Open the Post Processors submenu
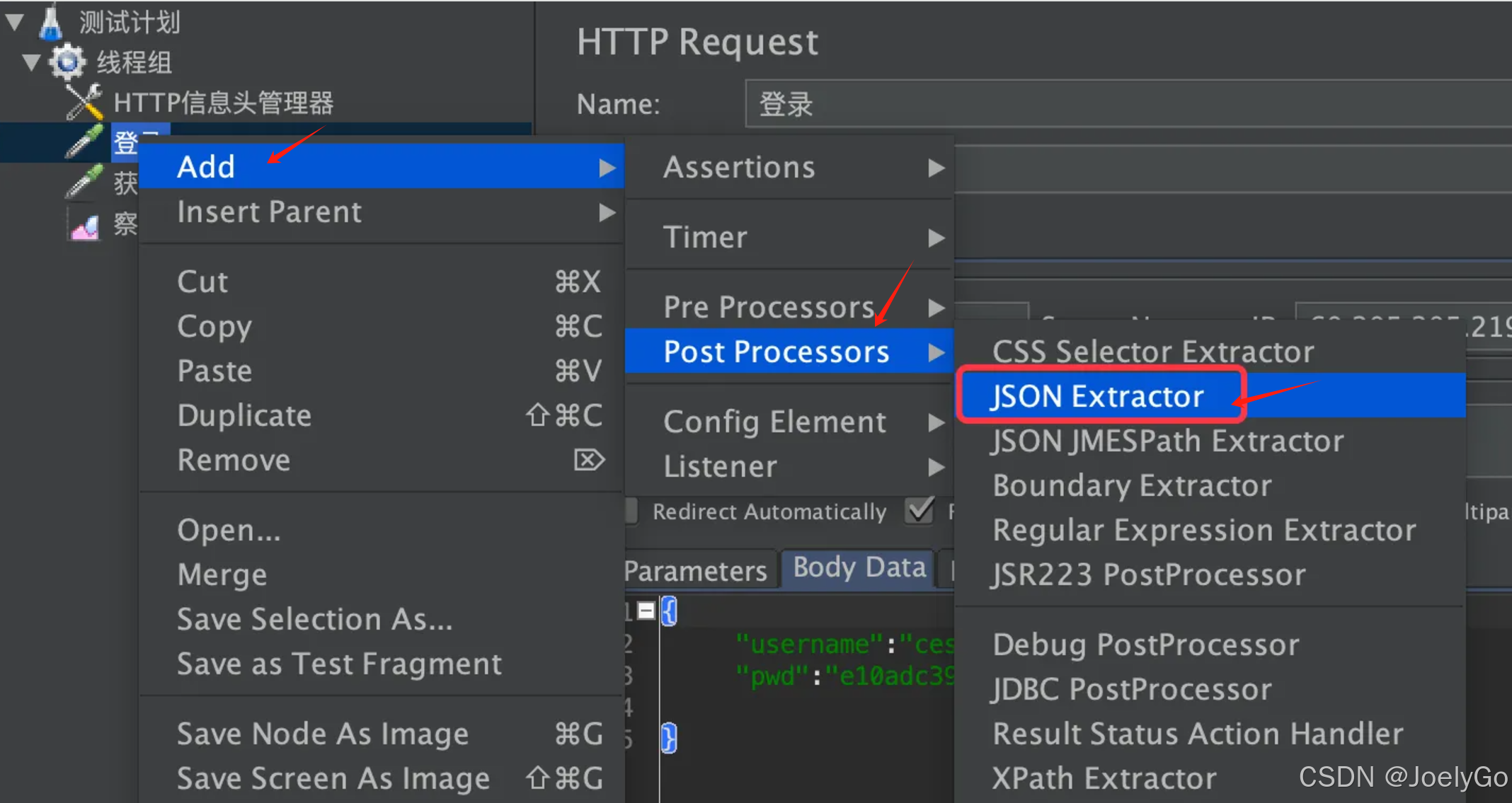This screenshot has width=1512, height=803. [776, 352]
